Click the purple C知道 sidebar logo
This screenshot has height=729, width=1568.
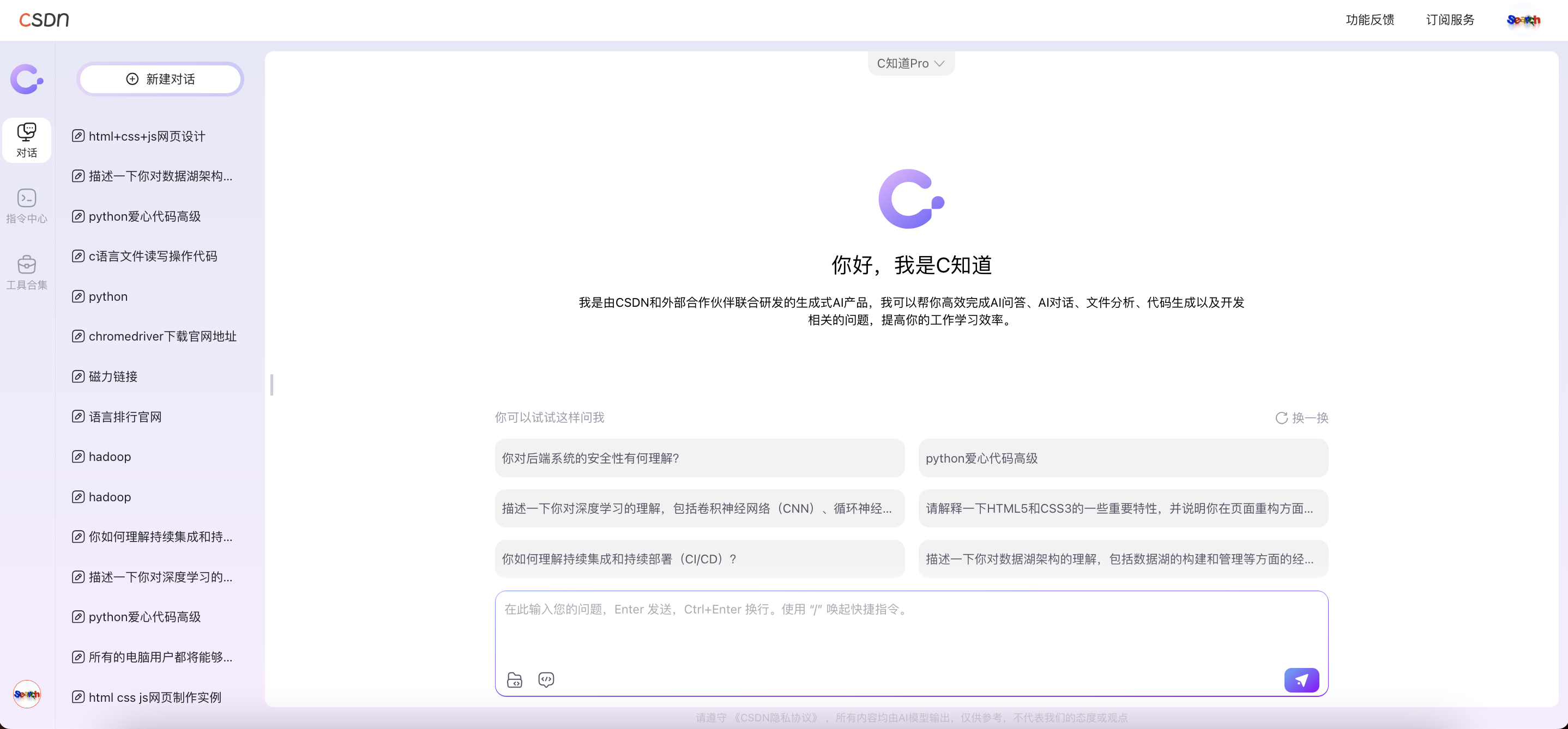click(x=26, y=79)
